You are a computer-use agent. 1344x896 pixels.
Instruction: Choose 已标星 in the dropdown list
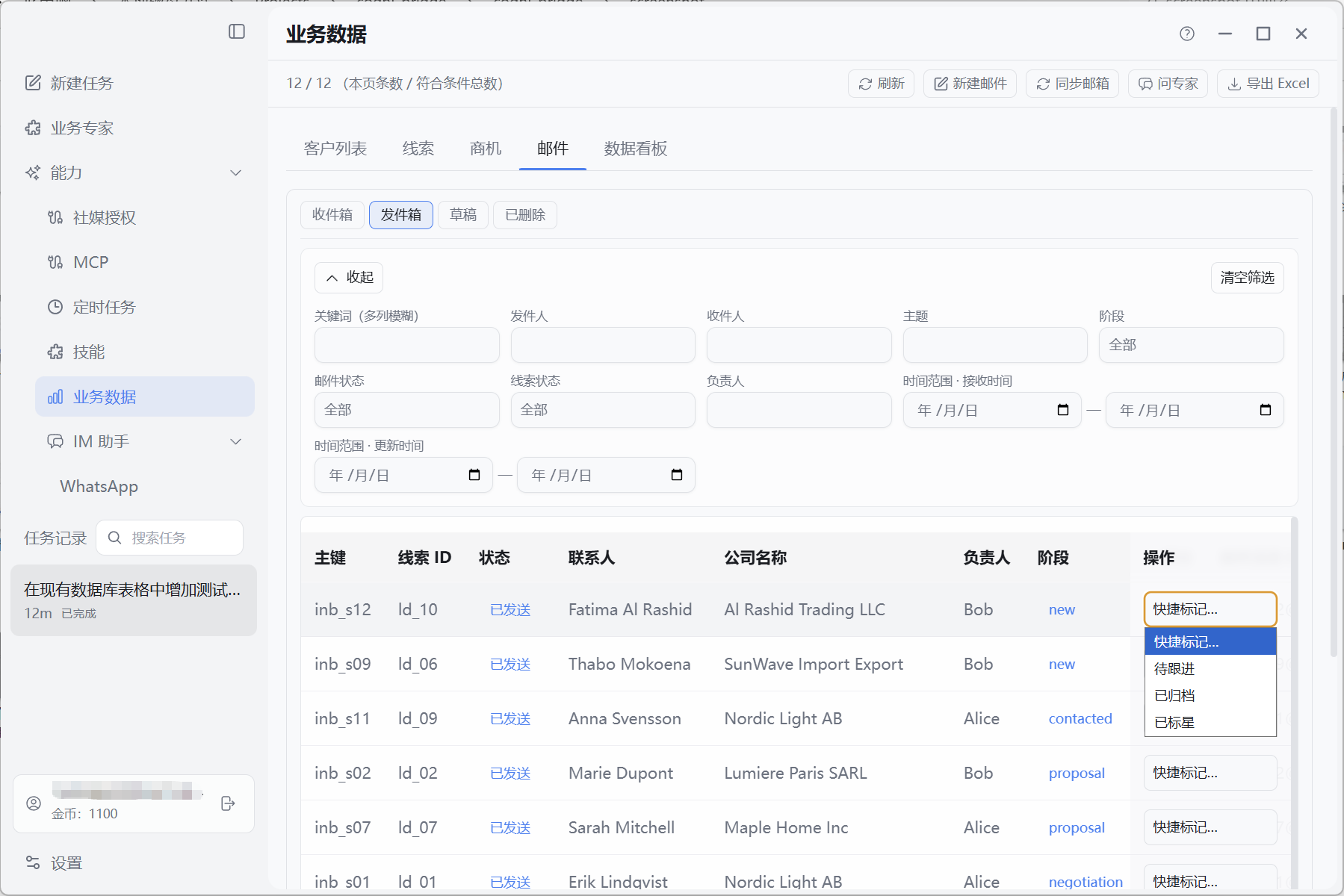point(1210,723)
